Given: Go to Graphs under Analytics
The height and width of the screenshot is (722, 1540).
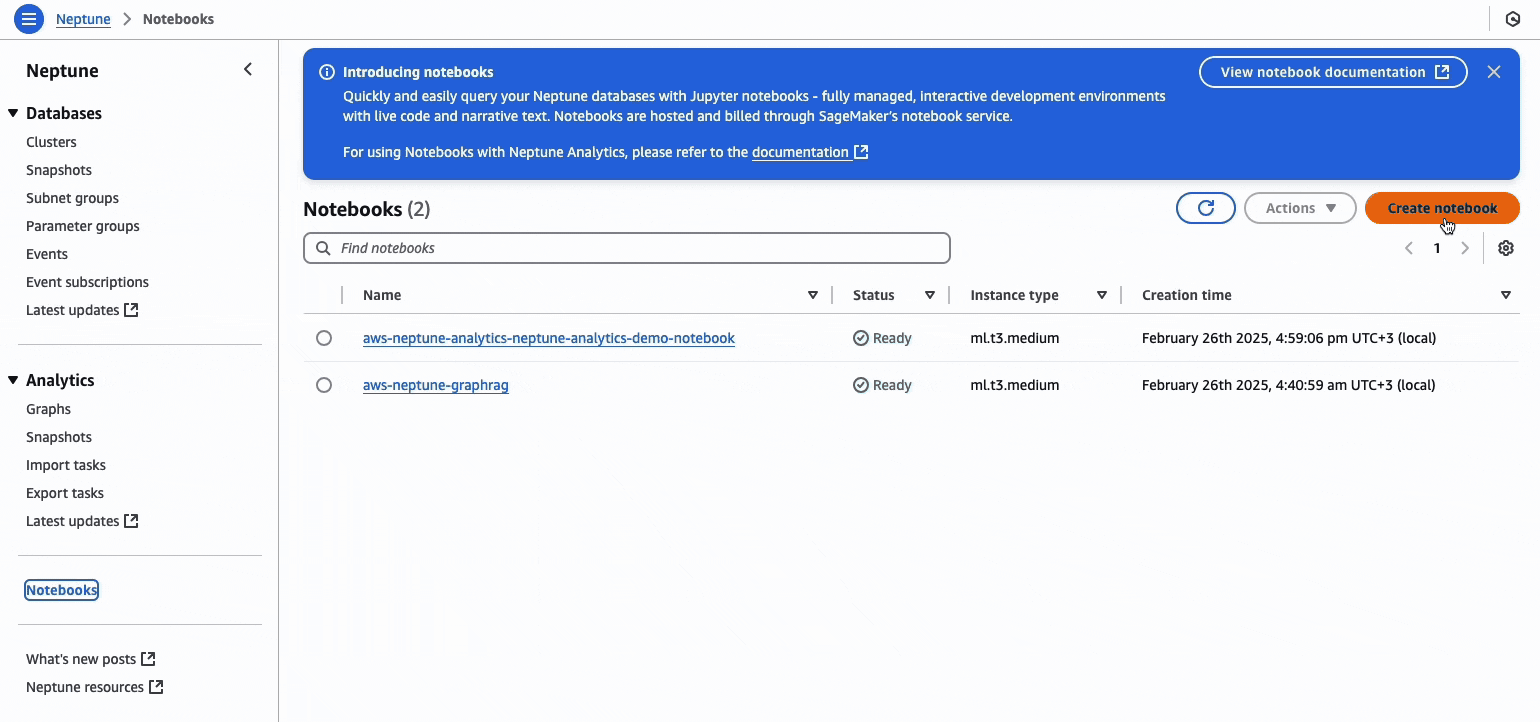Looking at the screenshot, I should [48, 409].
